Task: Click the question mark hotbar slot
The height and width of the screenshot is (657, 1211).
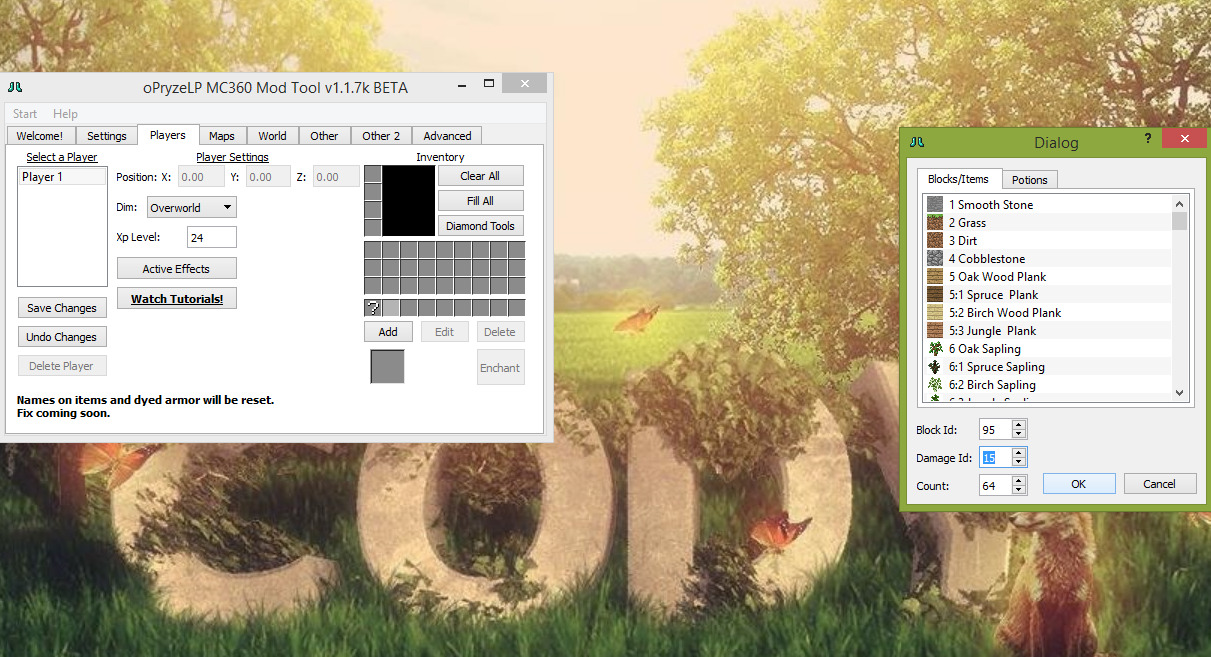Action: [373, 308]
